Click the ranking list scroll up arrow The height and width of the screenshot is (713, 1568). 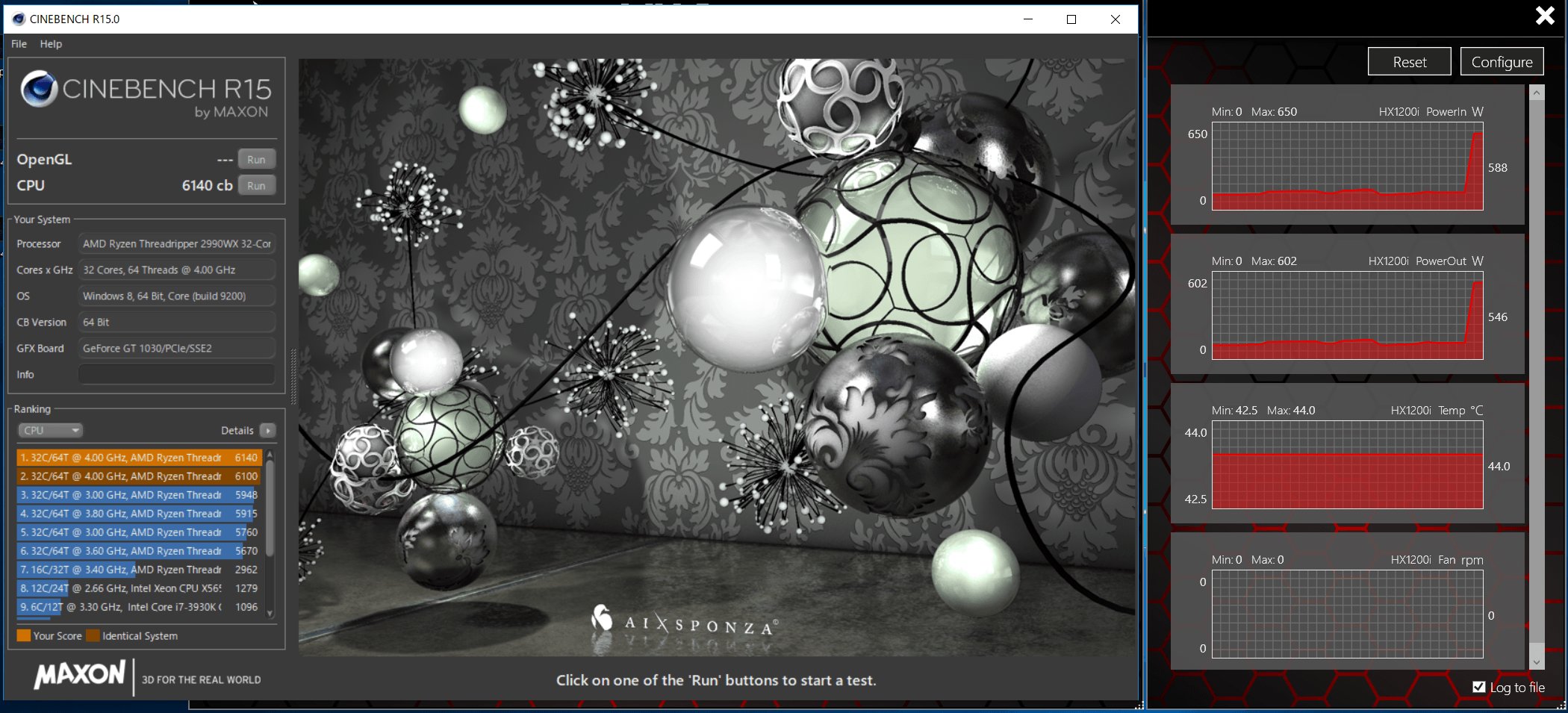(270, 454)
